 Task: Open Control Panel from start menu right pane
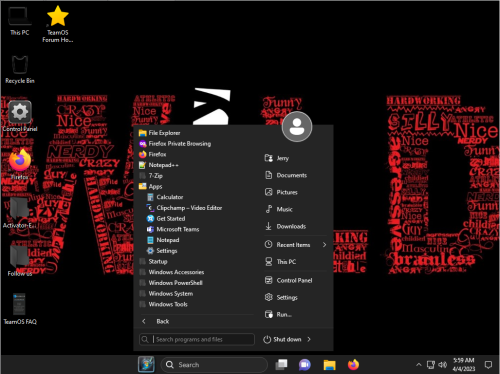288,280
